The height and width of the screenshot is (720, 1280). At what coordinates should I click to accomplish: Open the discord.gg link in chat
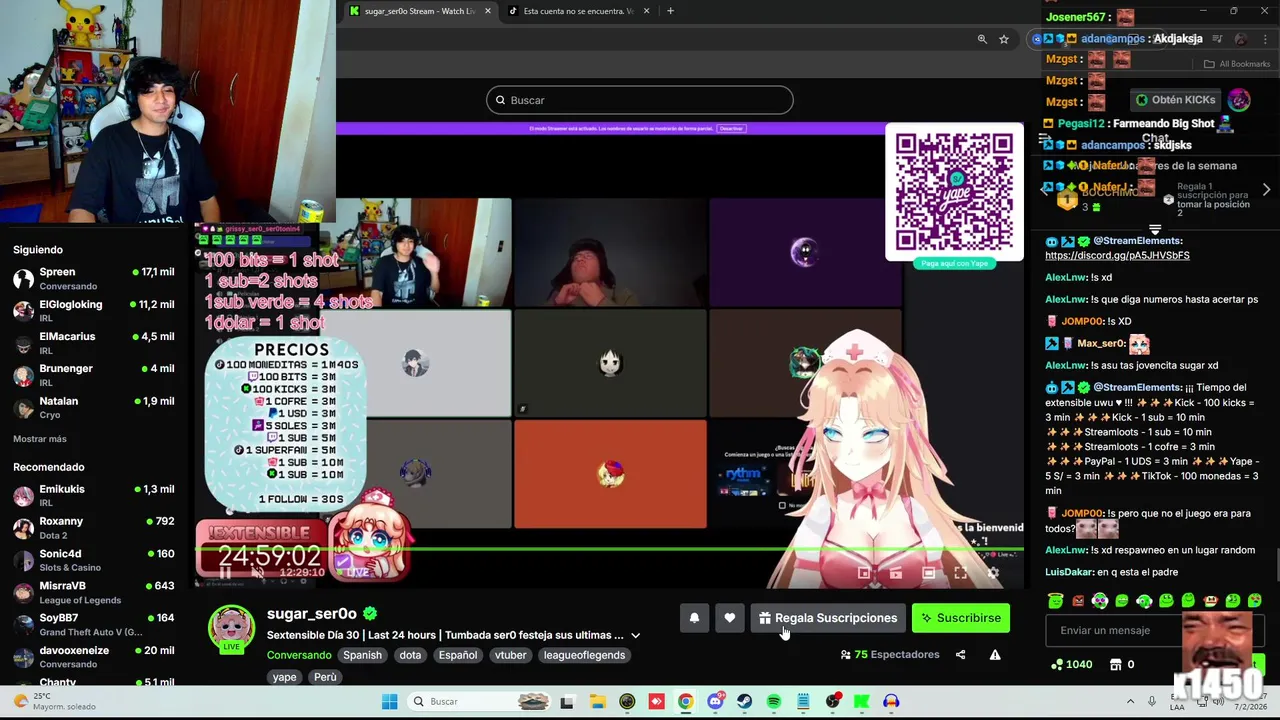coord(1117,255)
